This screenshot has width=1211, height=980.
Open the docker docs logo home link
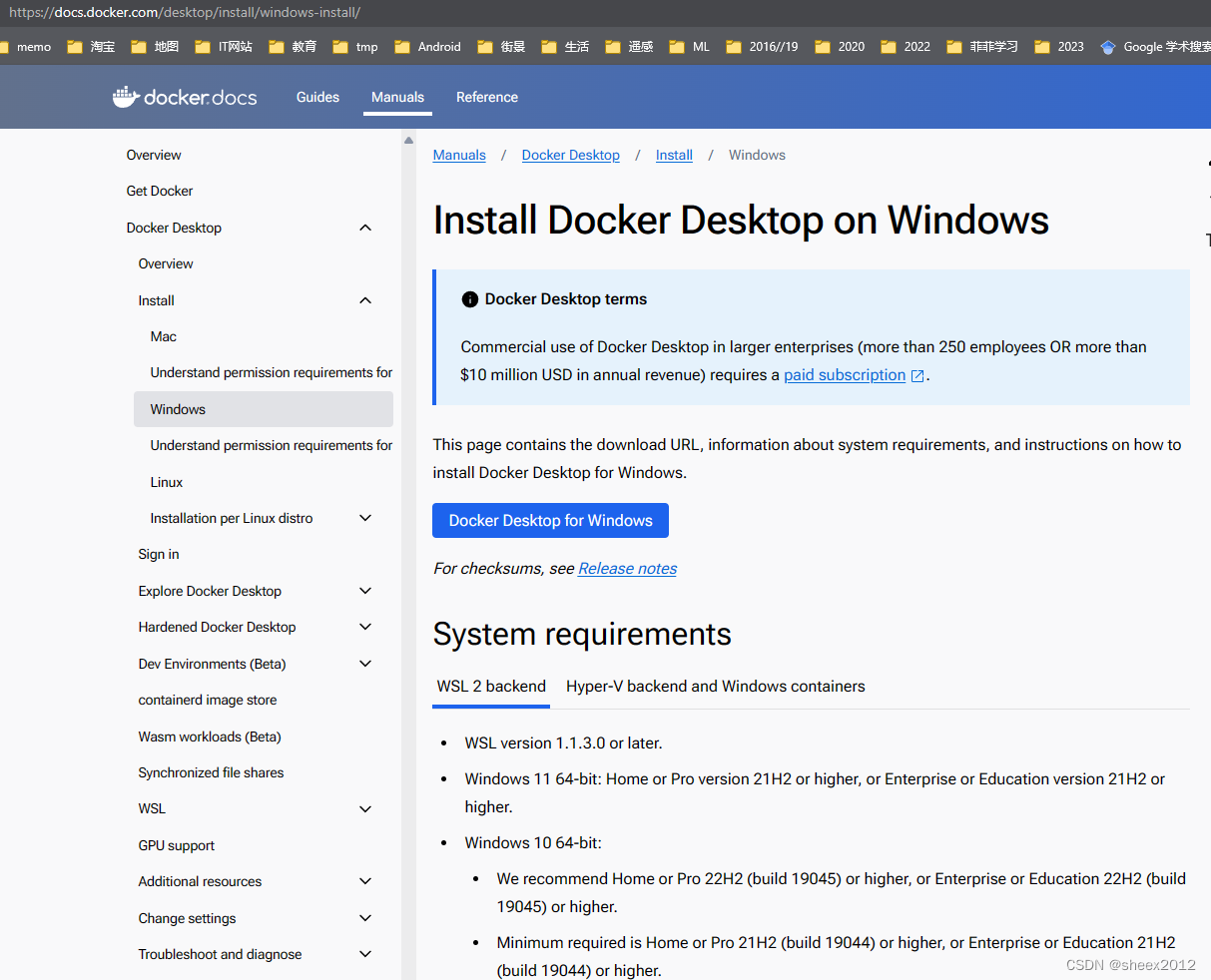[185, 97]
